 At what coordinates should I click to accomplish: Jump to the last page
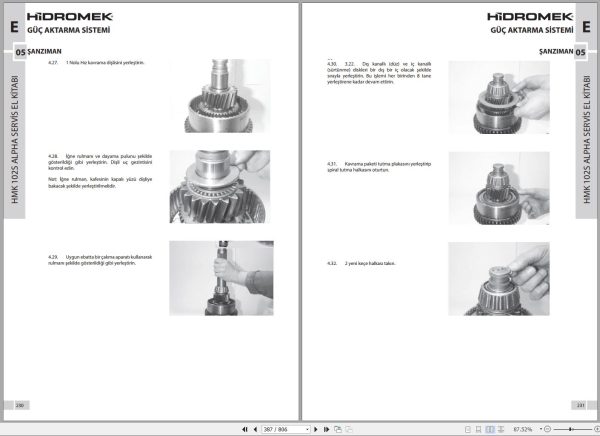326,429
